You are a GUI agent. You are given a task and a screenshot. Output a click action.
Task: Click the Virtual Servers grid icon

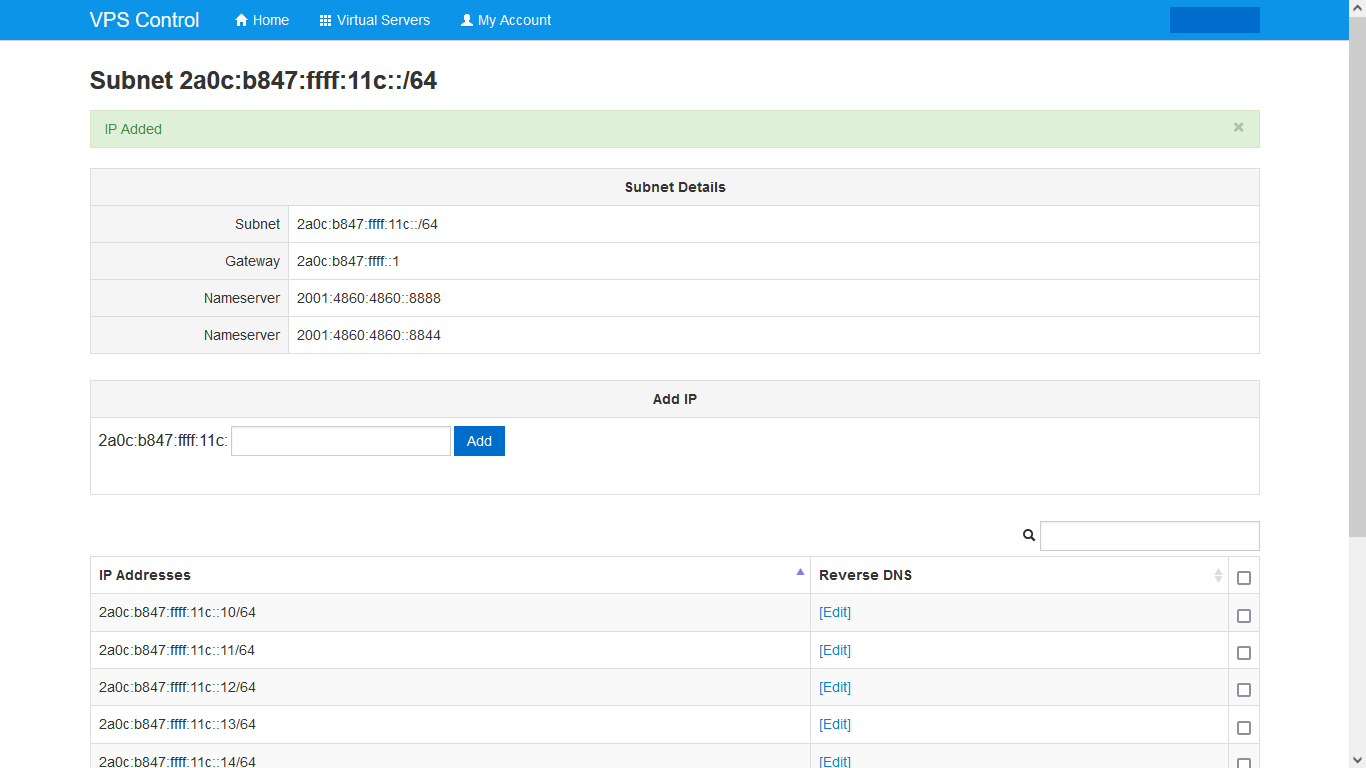pyautogui.click(x=325, y=20)
